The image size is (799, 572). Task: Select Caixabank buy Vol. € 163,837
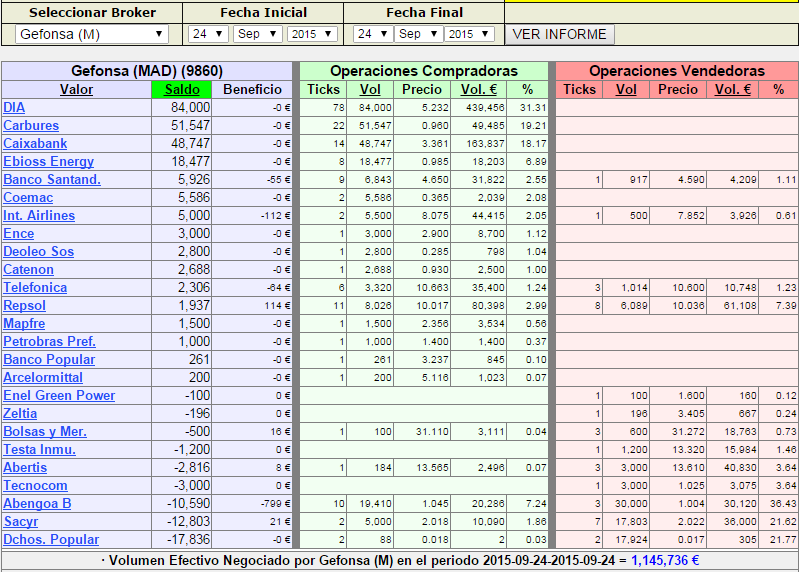click(x=485, y=144)
